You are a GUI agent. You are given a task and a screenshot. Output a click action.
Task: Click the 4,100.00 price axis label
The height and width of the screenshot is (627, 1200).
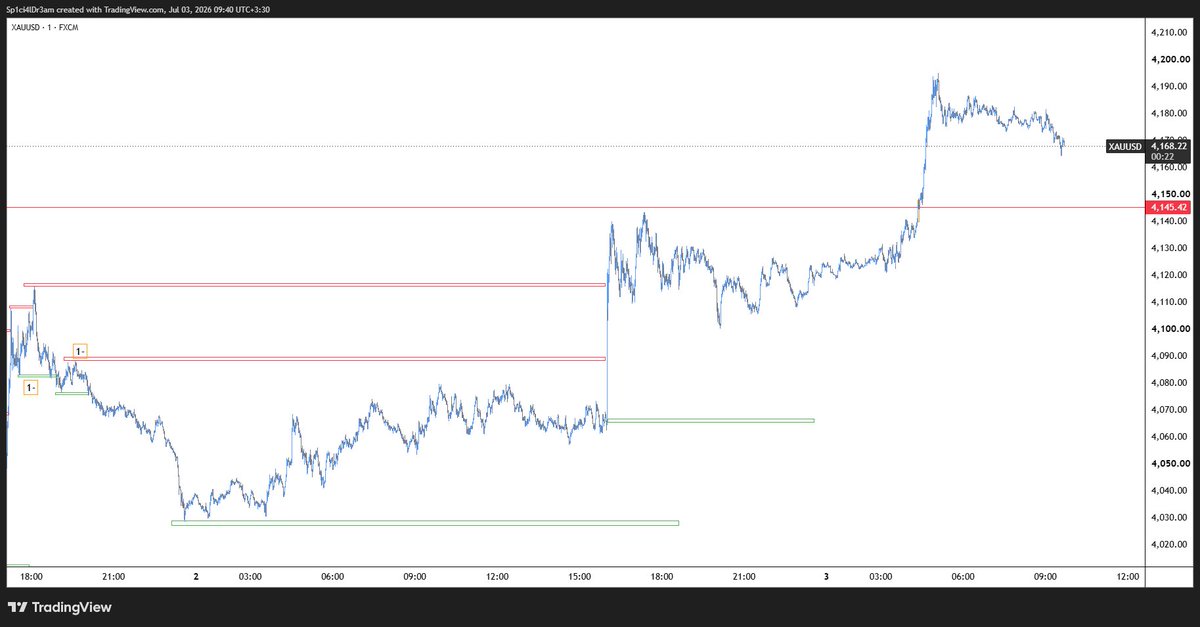click(1169, 329)
